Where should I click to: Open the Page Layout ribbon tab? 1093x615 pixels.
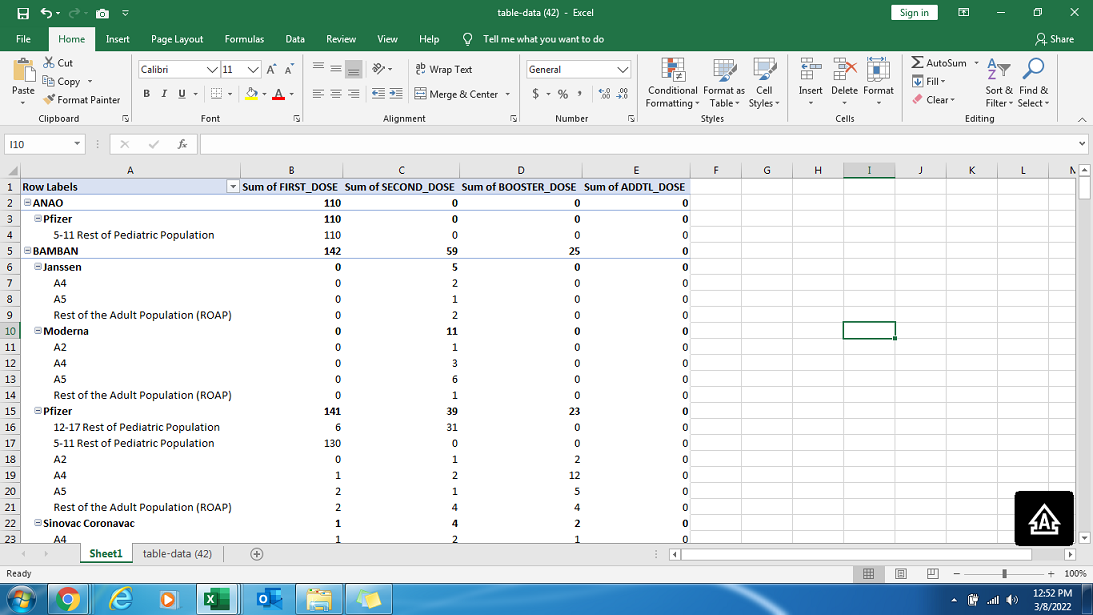pyautogui.click(x=177, y=39)
